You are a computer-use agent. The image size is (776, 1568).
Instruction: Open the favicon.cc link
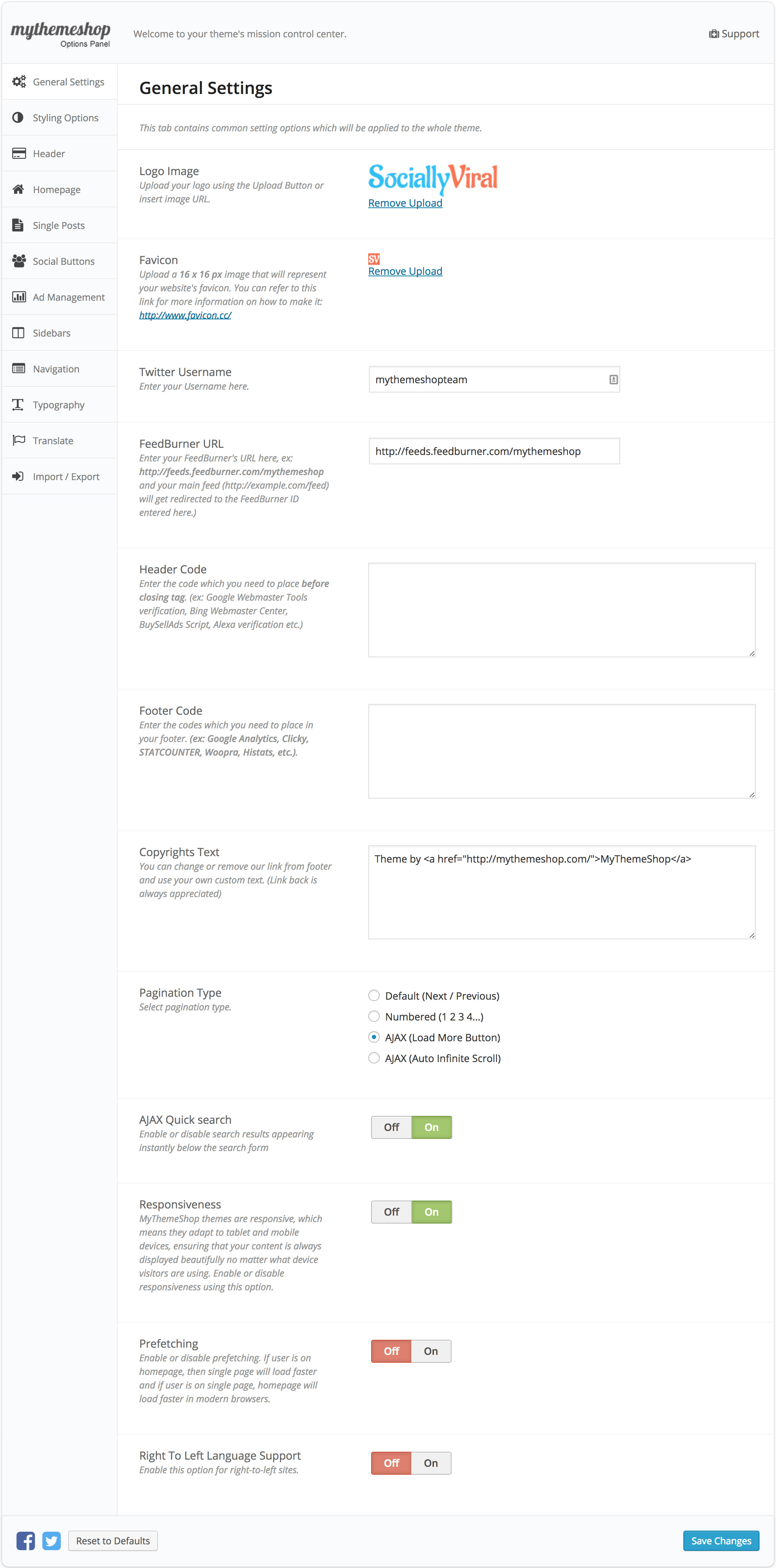tap(185, 315)
